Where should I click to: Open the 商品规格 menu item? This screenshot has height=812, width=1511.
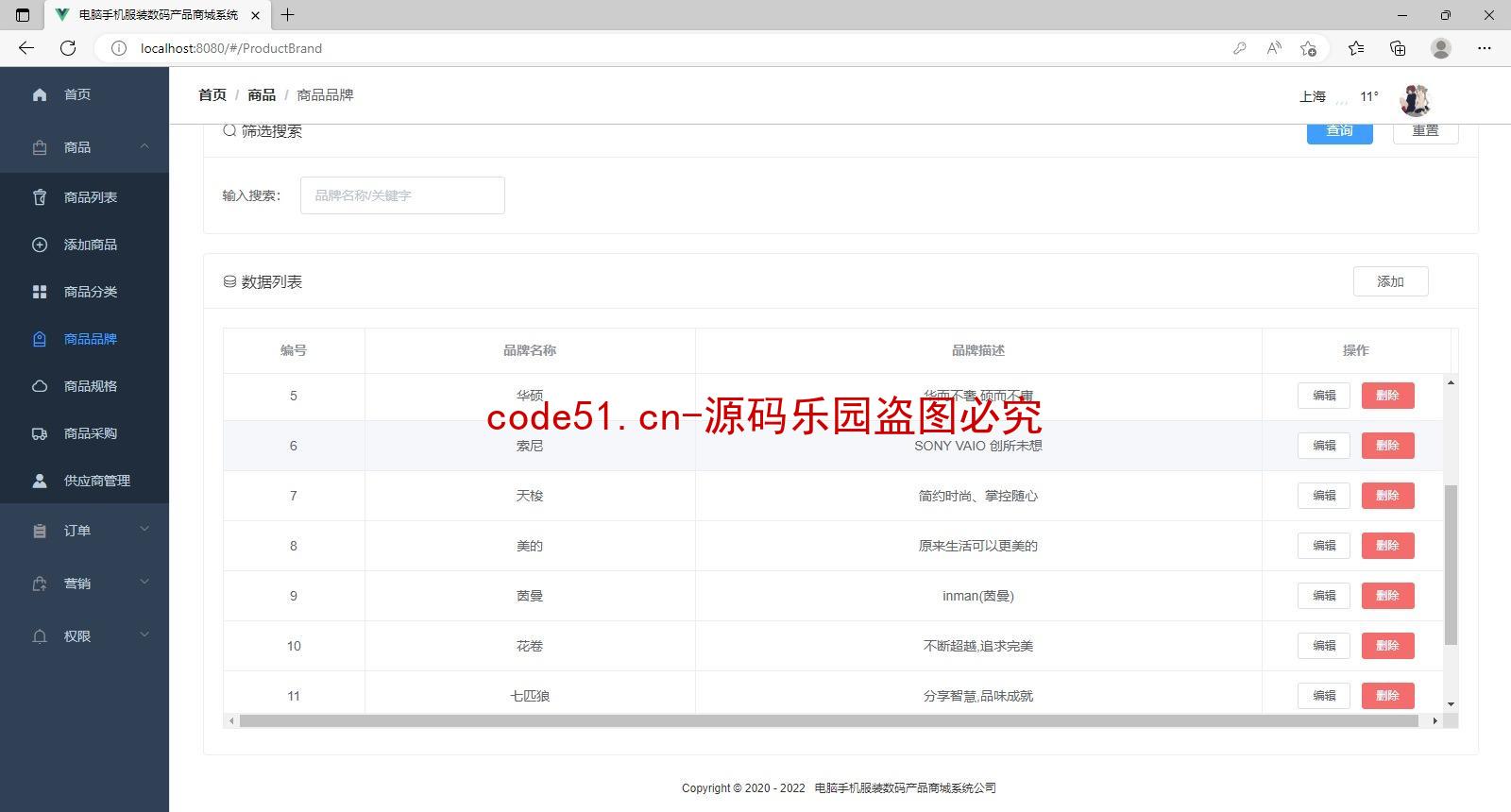84,386
